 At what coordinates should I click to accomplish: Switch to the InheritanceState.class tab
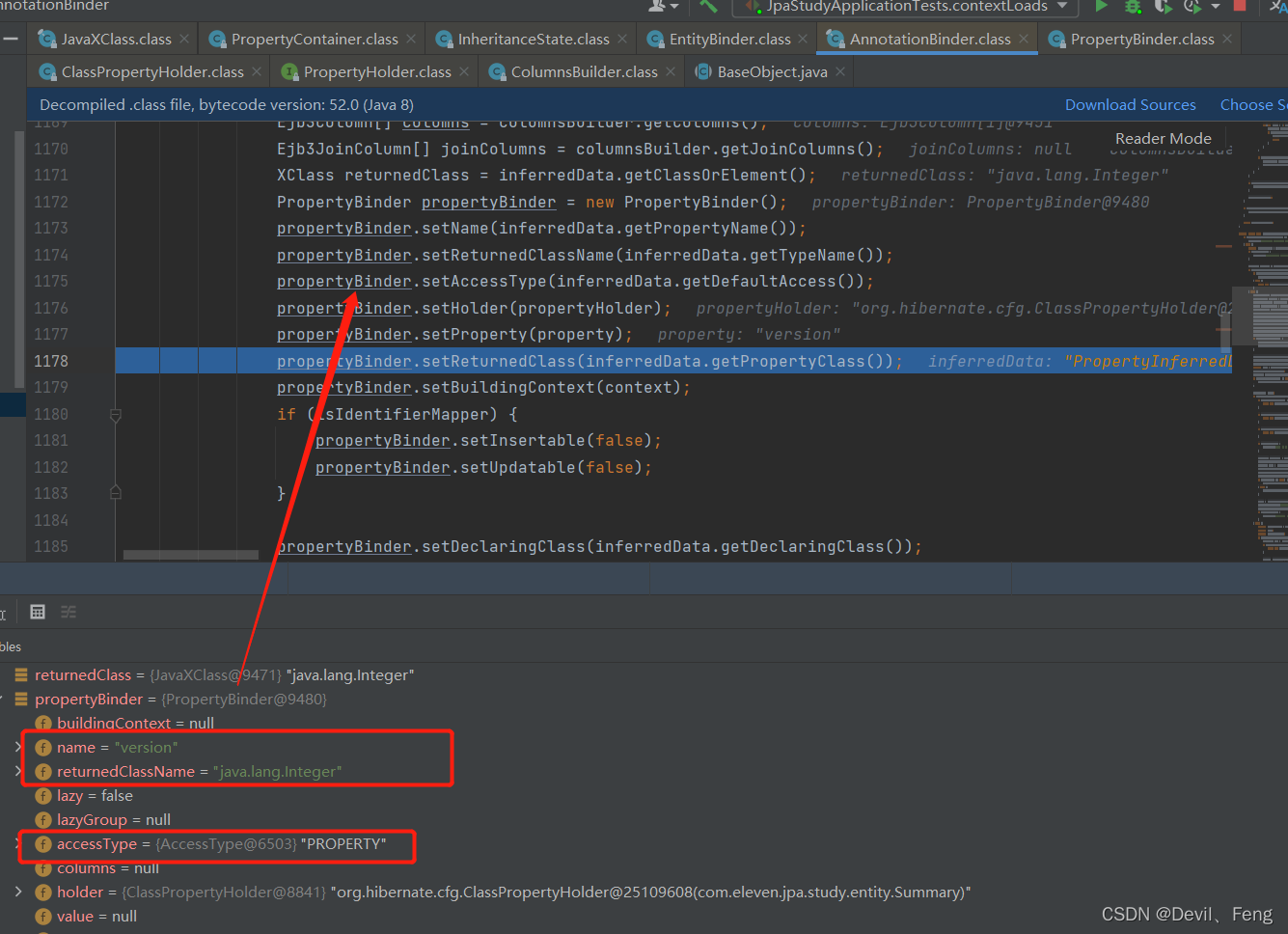click(x=534, y=40)
